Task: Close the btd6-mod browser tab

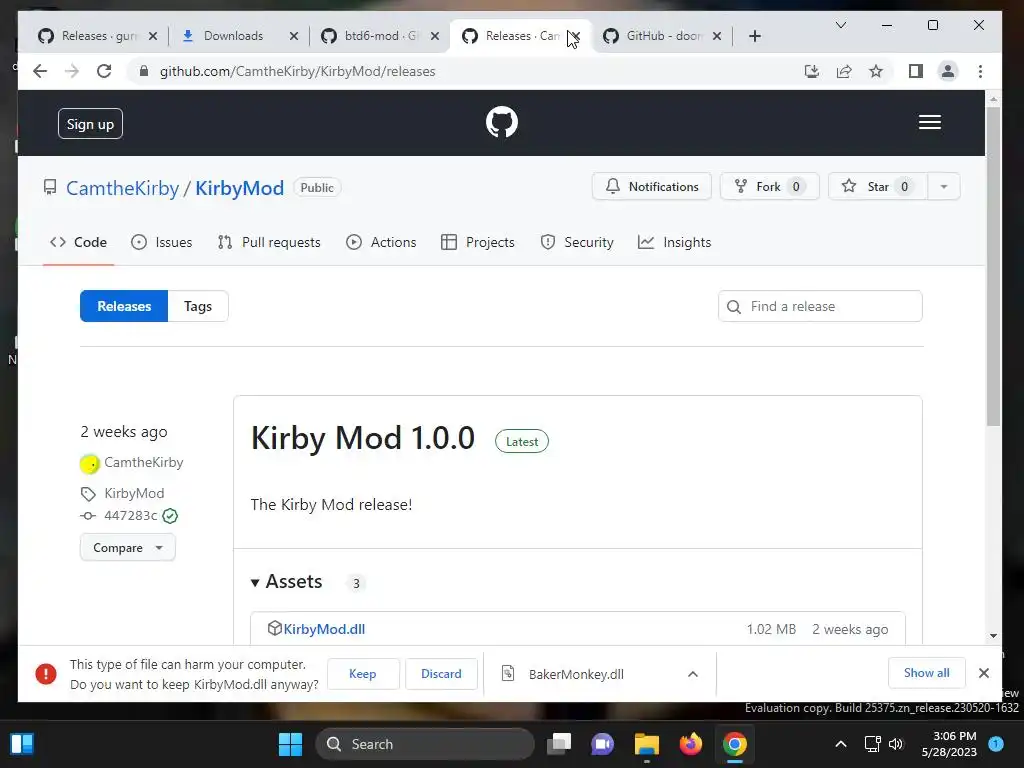Action: point(435,36)
